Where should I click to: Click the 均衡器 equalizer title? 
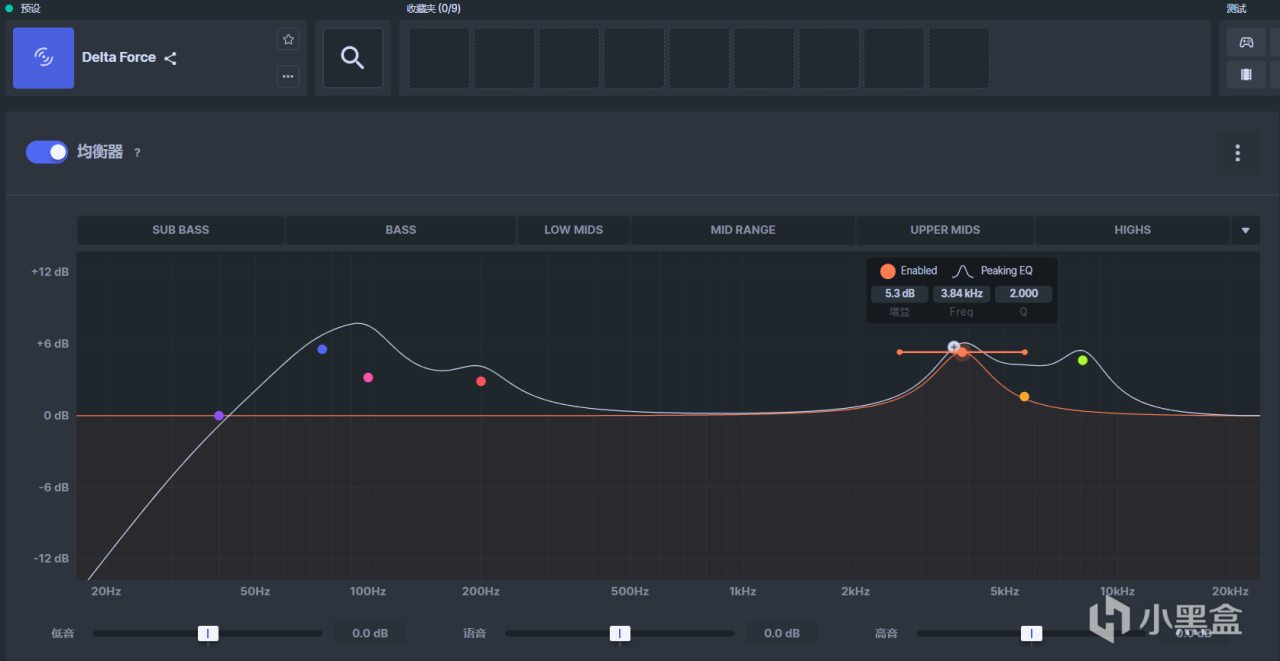point(100,152)
